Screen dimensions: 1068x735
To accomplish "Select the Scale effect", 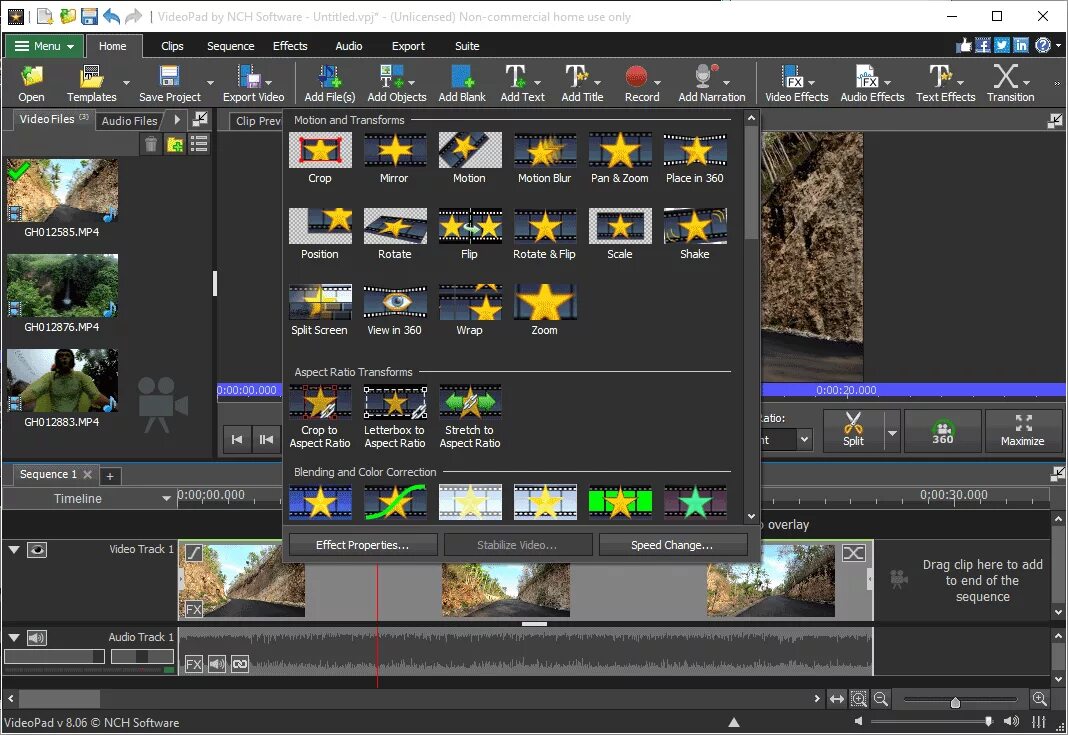I will click(x=619, y=234).
